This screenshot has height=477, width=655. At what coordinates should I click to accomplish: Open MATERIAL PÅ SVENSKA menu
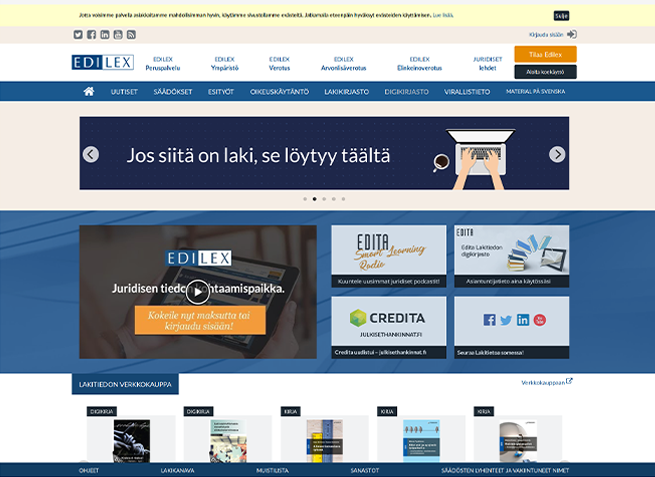pyautogui.click(x=536, y=91)
